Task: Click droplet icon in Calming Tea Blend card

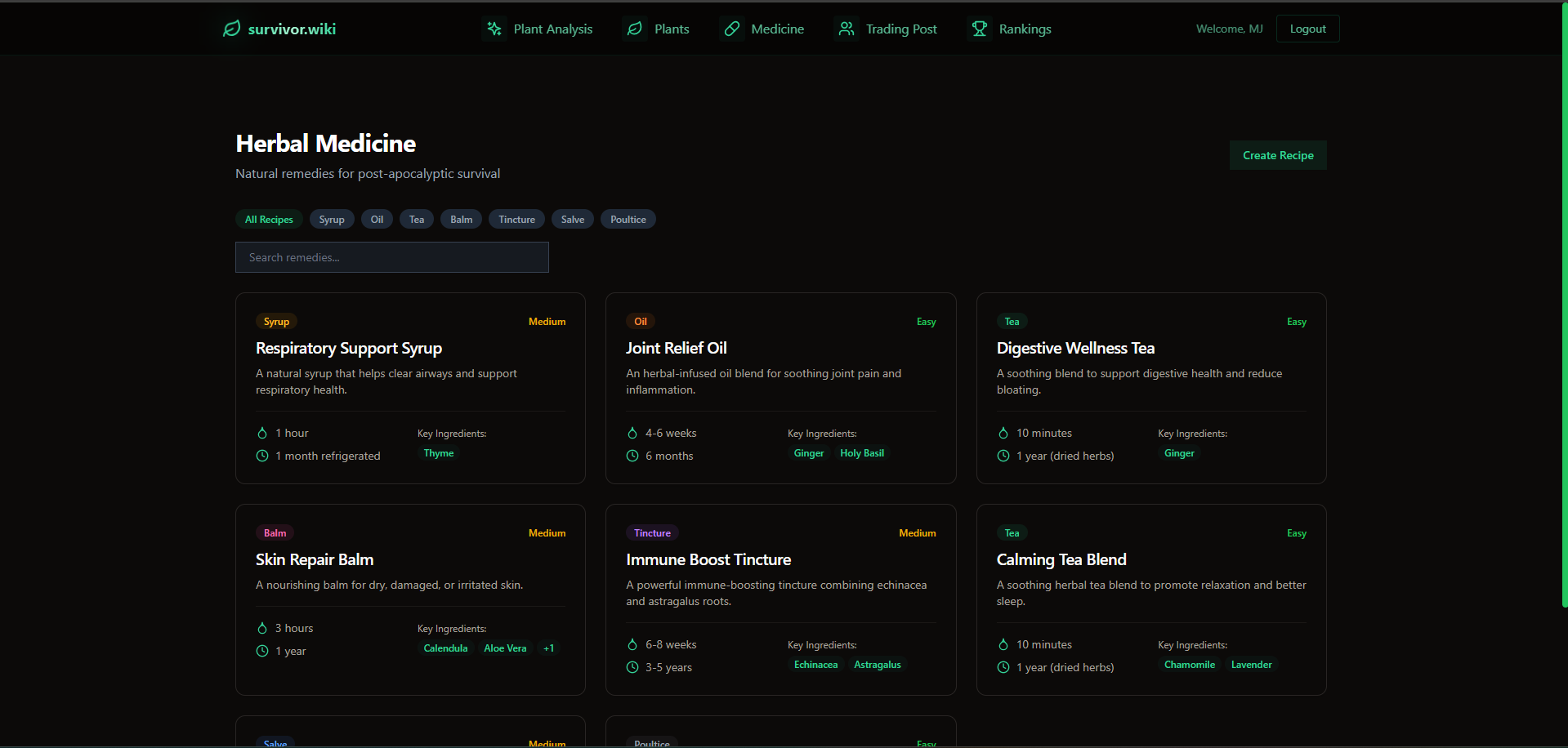Action: (1003, 644)
